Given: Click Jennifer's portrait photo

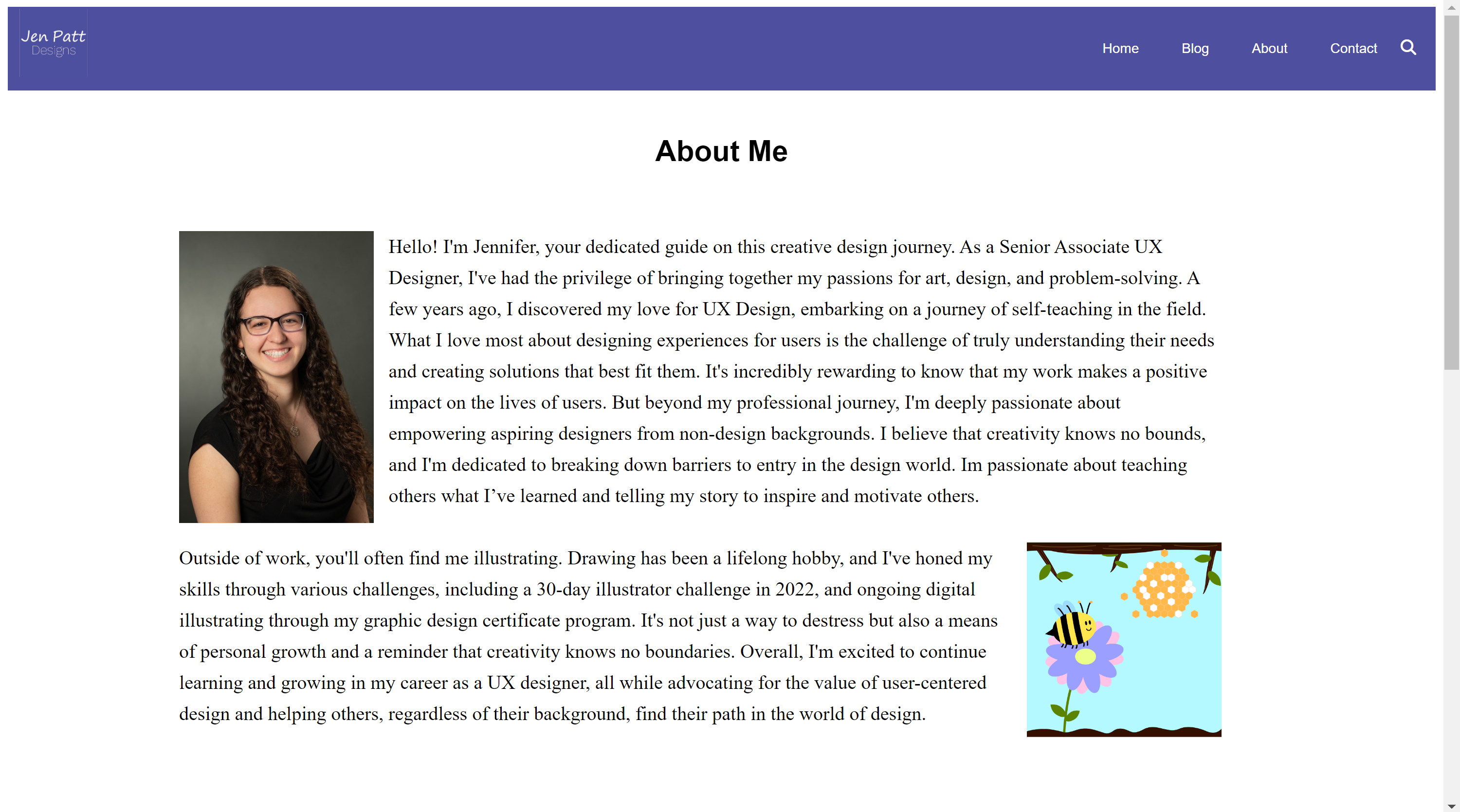Looking at the screenshot, I should pyautogui.click(x=276, y=377).
